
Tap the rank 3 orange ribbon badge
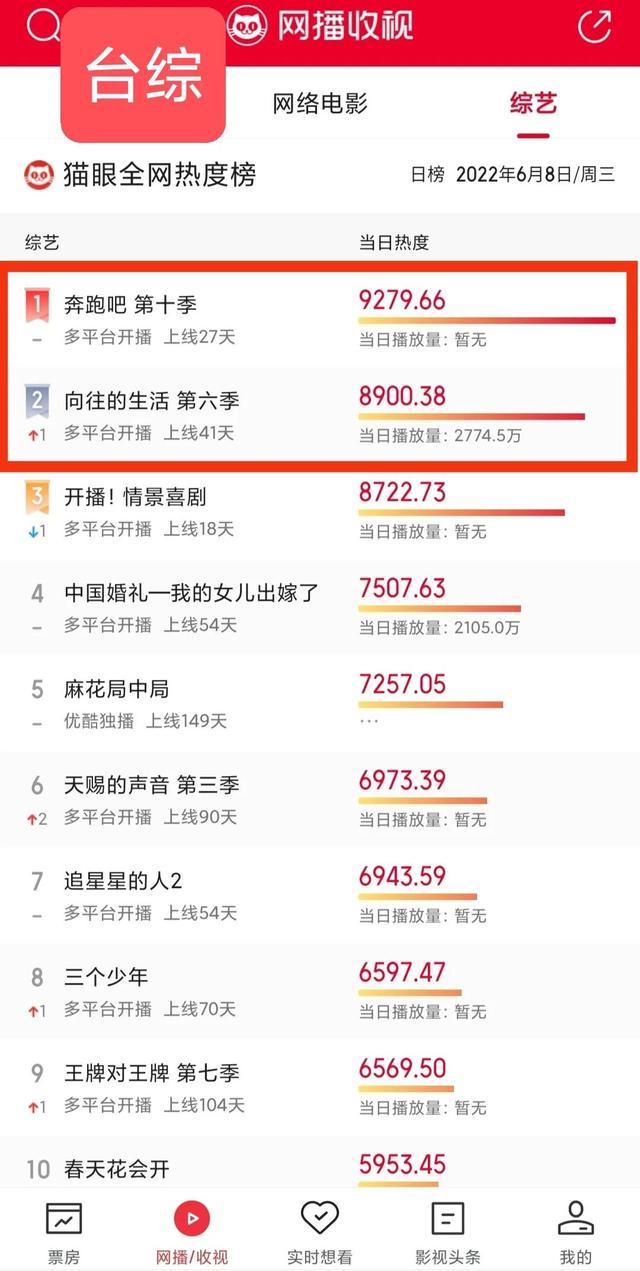(x=37, y=497)
